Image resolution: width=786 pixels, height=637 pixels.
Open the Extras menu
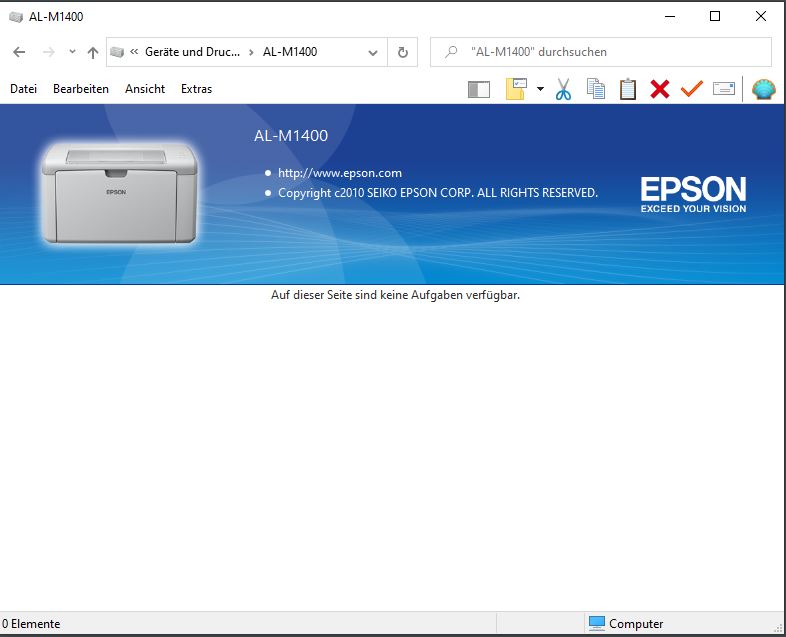196,89
